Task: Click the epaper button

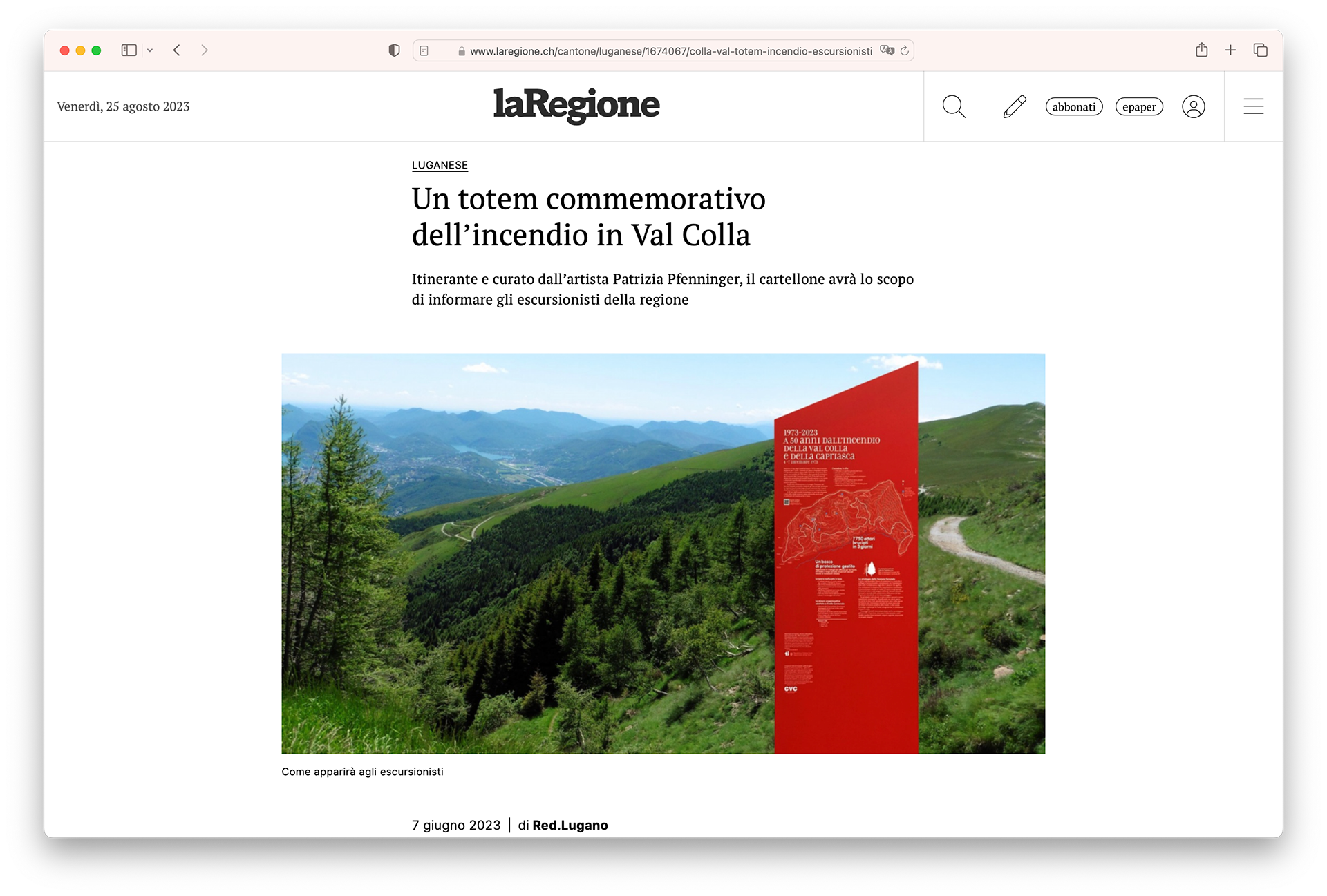Action: [1139, 107]
